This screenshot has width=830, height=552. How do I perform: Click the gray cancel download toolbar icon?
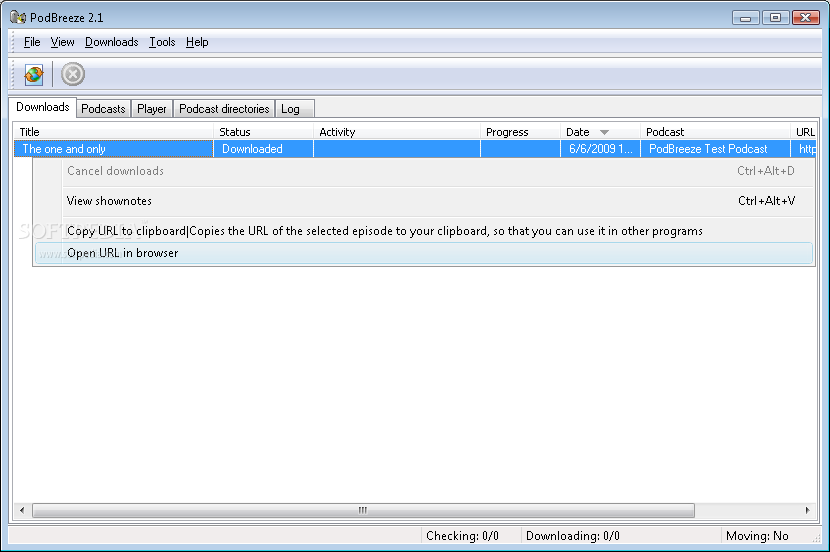click(x=73, y=74)
